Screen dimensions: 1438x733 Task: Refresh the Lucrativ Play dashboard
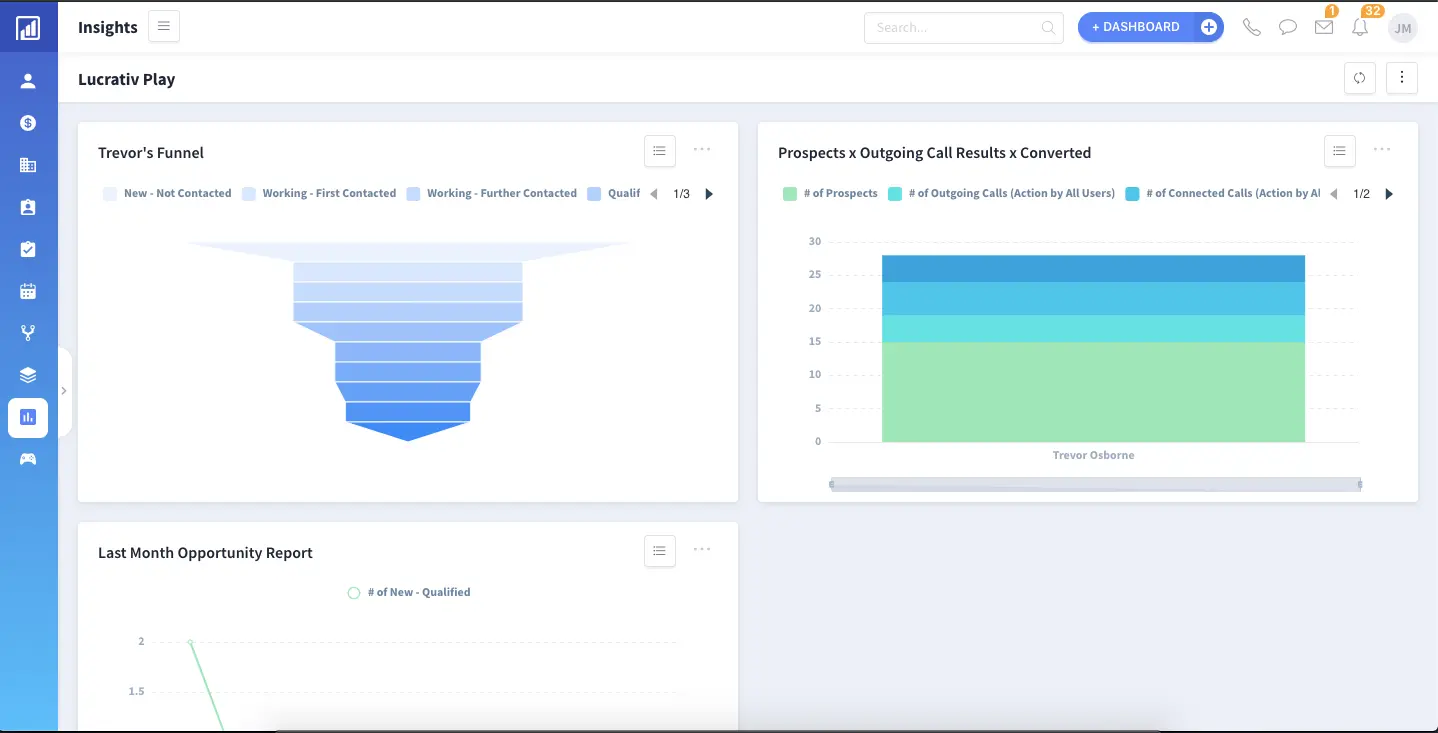coord(1359,78)
